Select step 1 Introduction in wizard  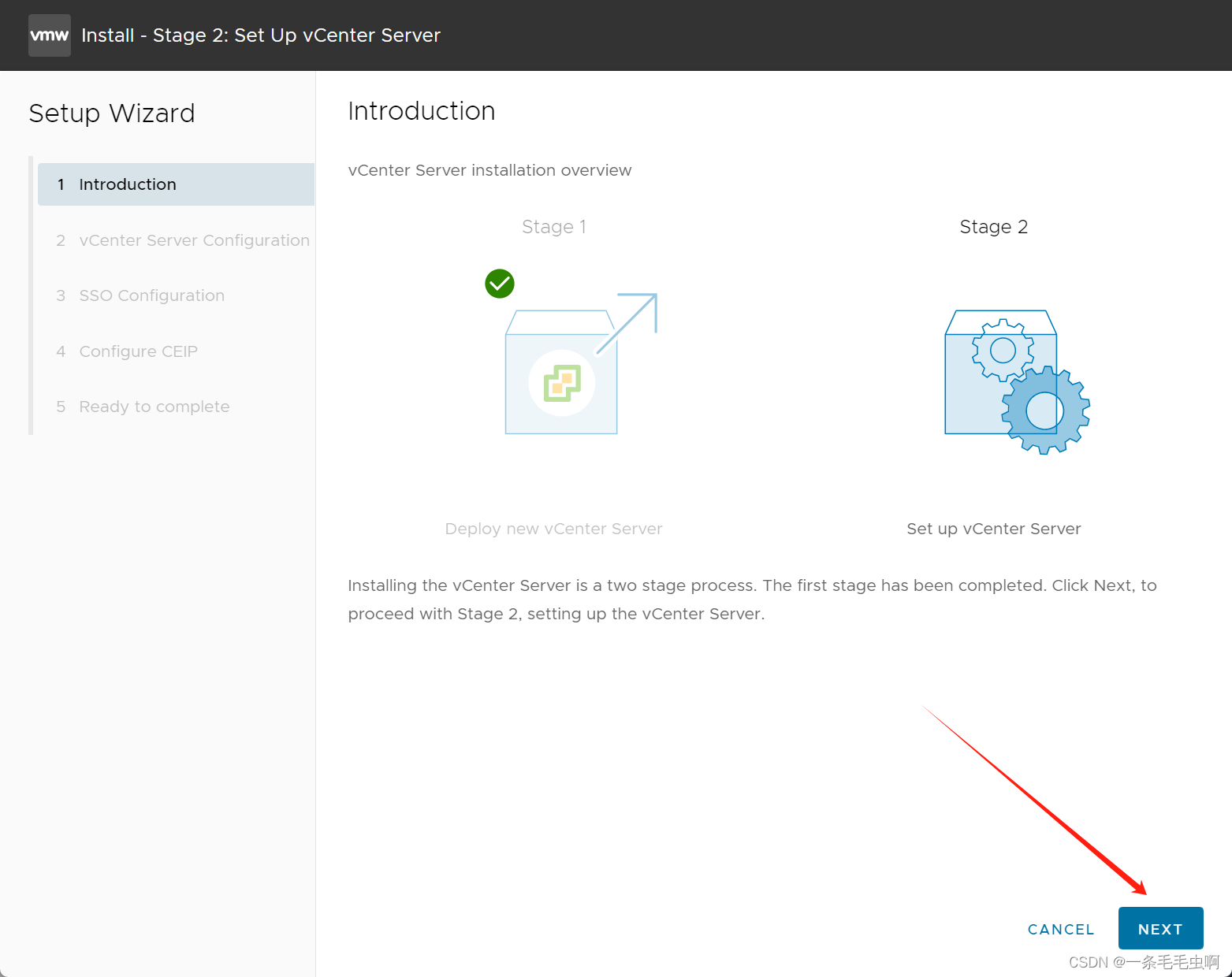click(x=176, y=184)
